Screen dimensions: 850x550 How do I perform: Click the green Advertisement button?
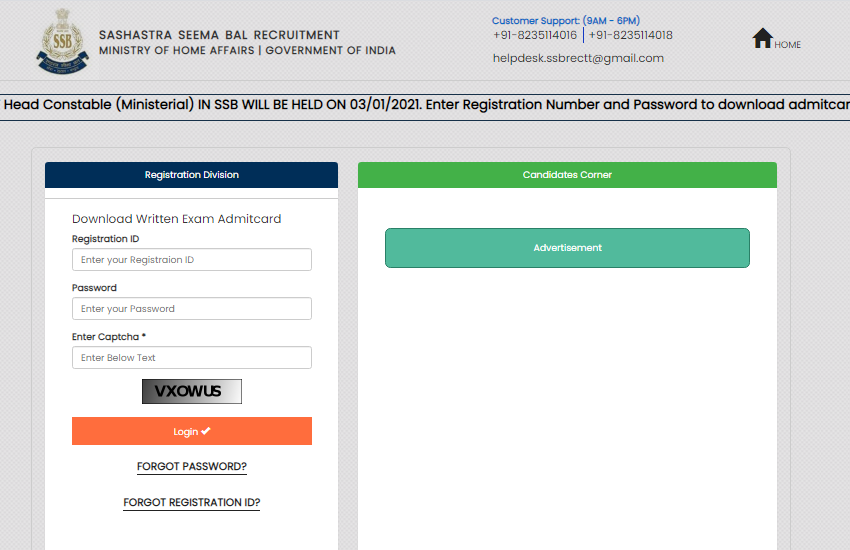(567, 248)
